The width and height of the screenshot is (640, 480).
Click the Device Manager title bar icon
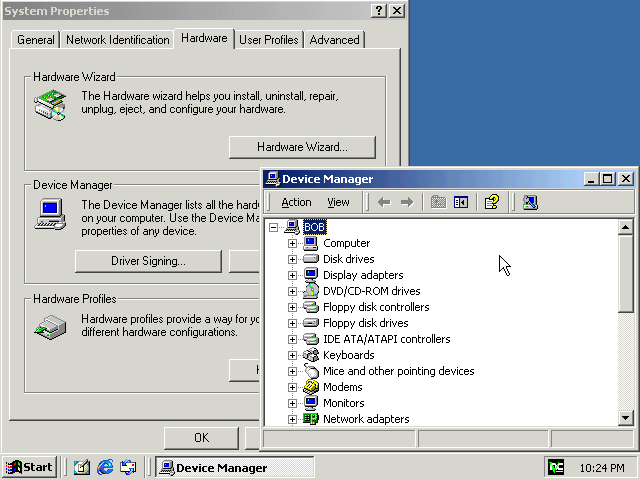tap(273, 179)
